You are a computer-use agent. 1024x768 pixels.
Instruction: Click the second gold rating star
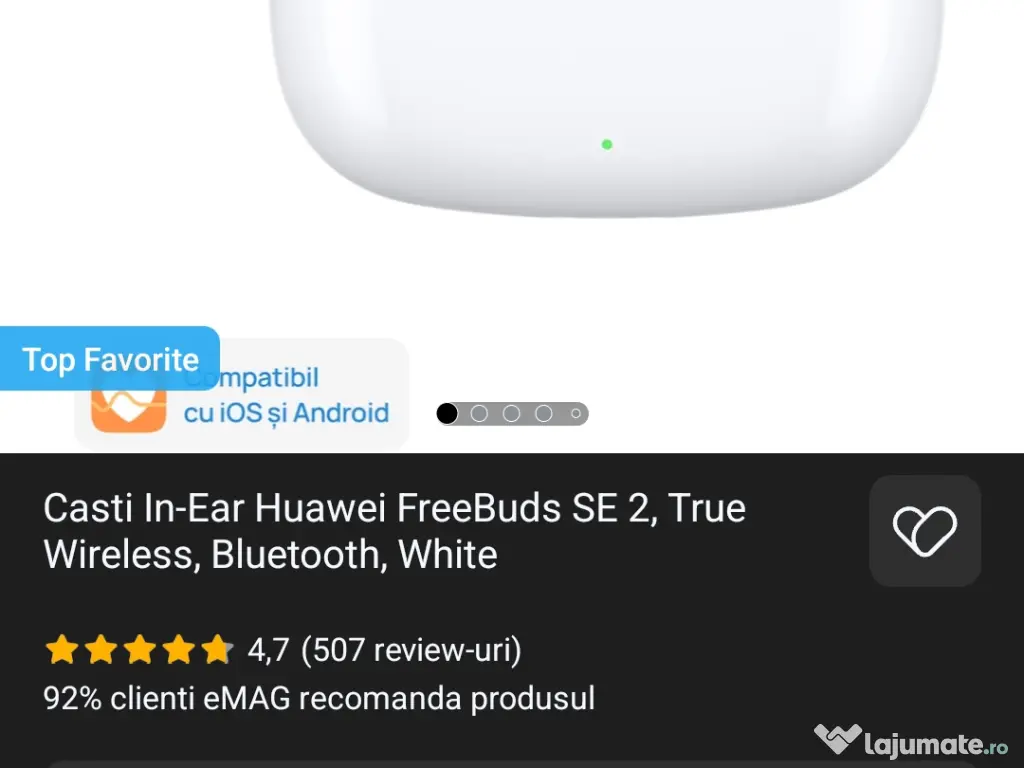click(x=101, y=649)
